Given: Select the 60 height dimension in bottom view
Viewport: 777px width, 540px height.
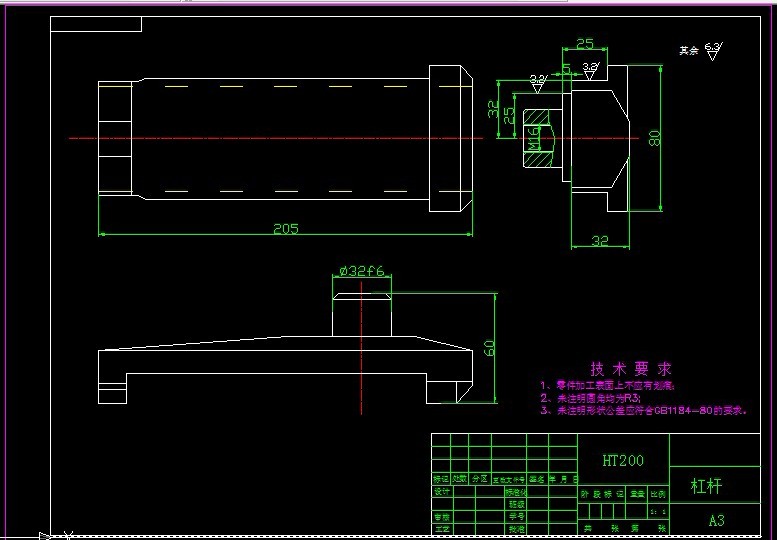Looking at the screenshot, I should pyautogui.click(x=489, y=348).
